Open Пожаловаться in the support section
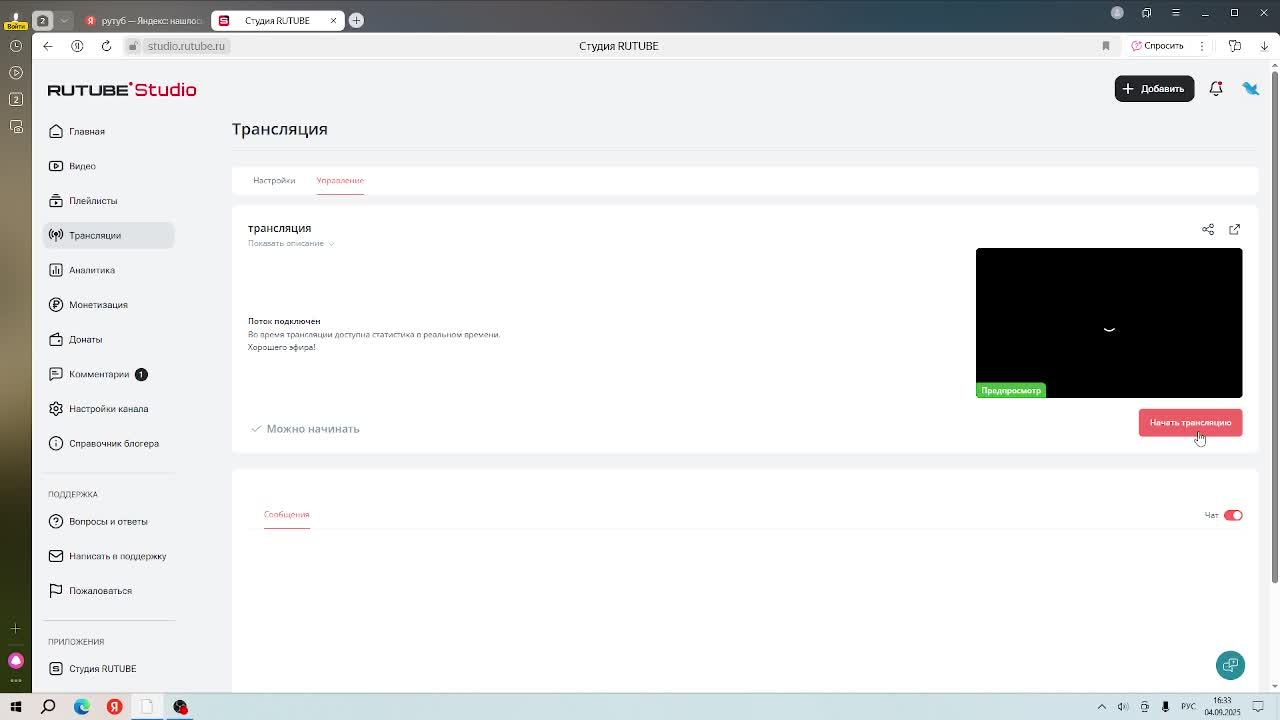 (108, 591)
